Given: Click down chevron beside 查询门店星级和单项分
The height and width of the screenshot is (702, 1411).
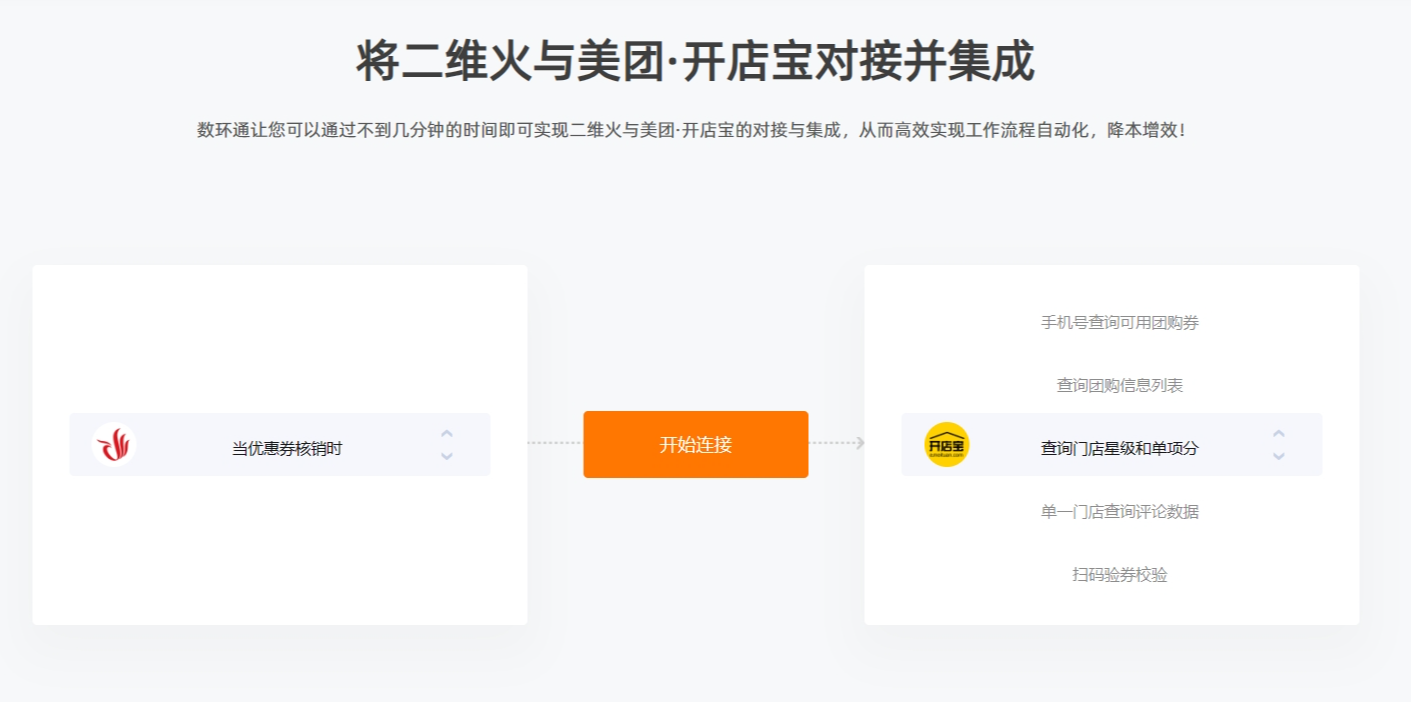Looking at the screenshot, I should tap(1279, 456).
